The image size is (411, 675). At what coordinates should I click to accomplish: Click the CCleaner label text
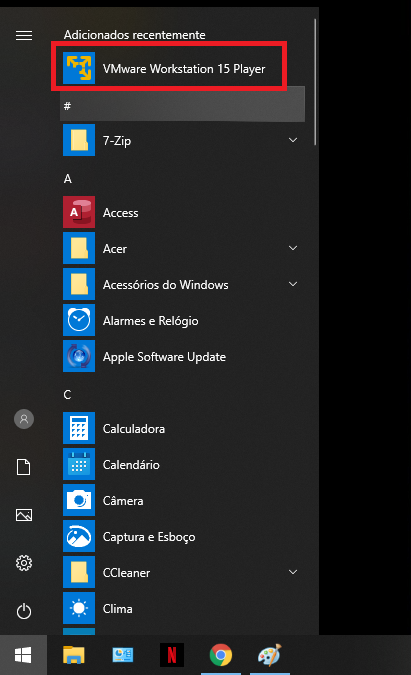pyautogui.click(x=126, y=573)
